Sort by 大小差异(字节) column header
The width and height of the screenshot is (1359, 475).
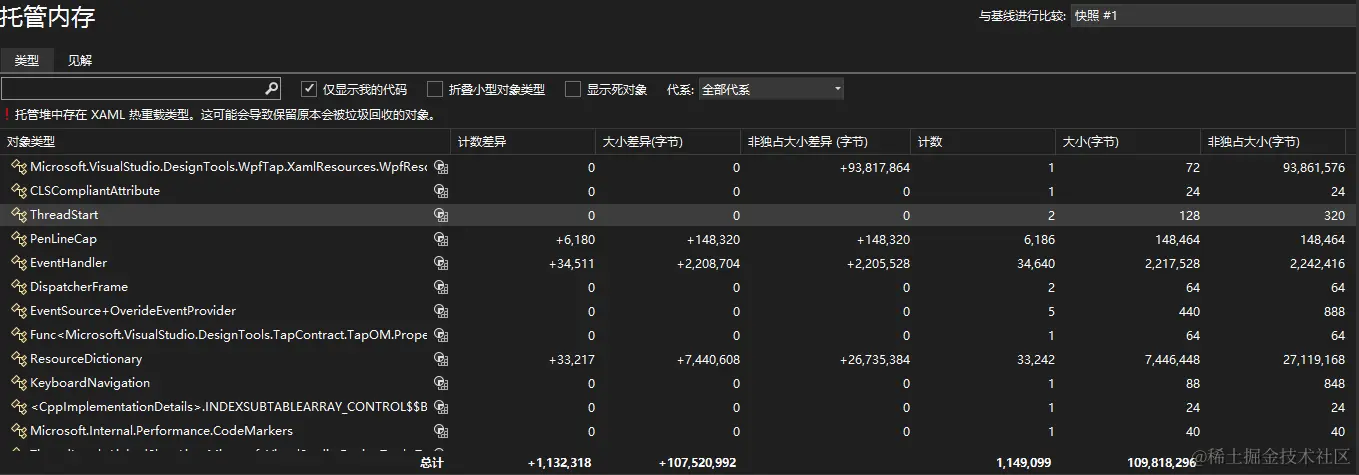pyautogui.click(x=668, y=142)
